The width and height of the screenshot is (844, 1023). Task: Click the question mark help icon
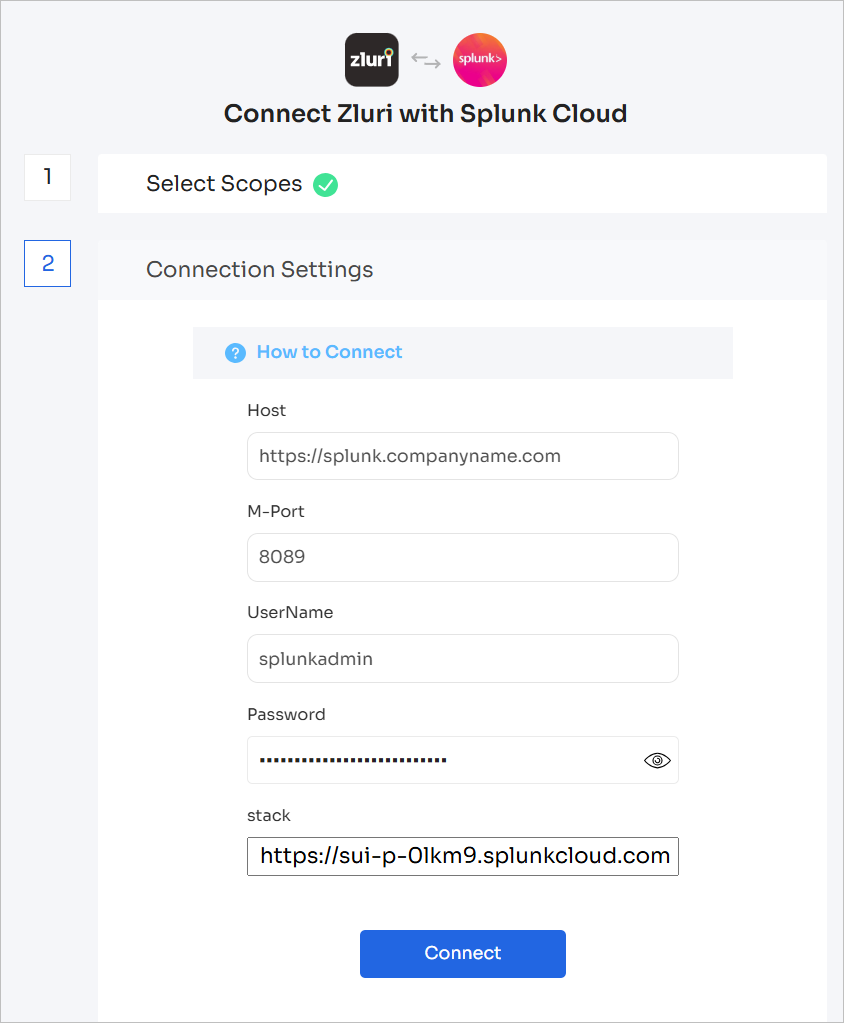(235, 353)
